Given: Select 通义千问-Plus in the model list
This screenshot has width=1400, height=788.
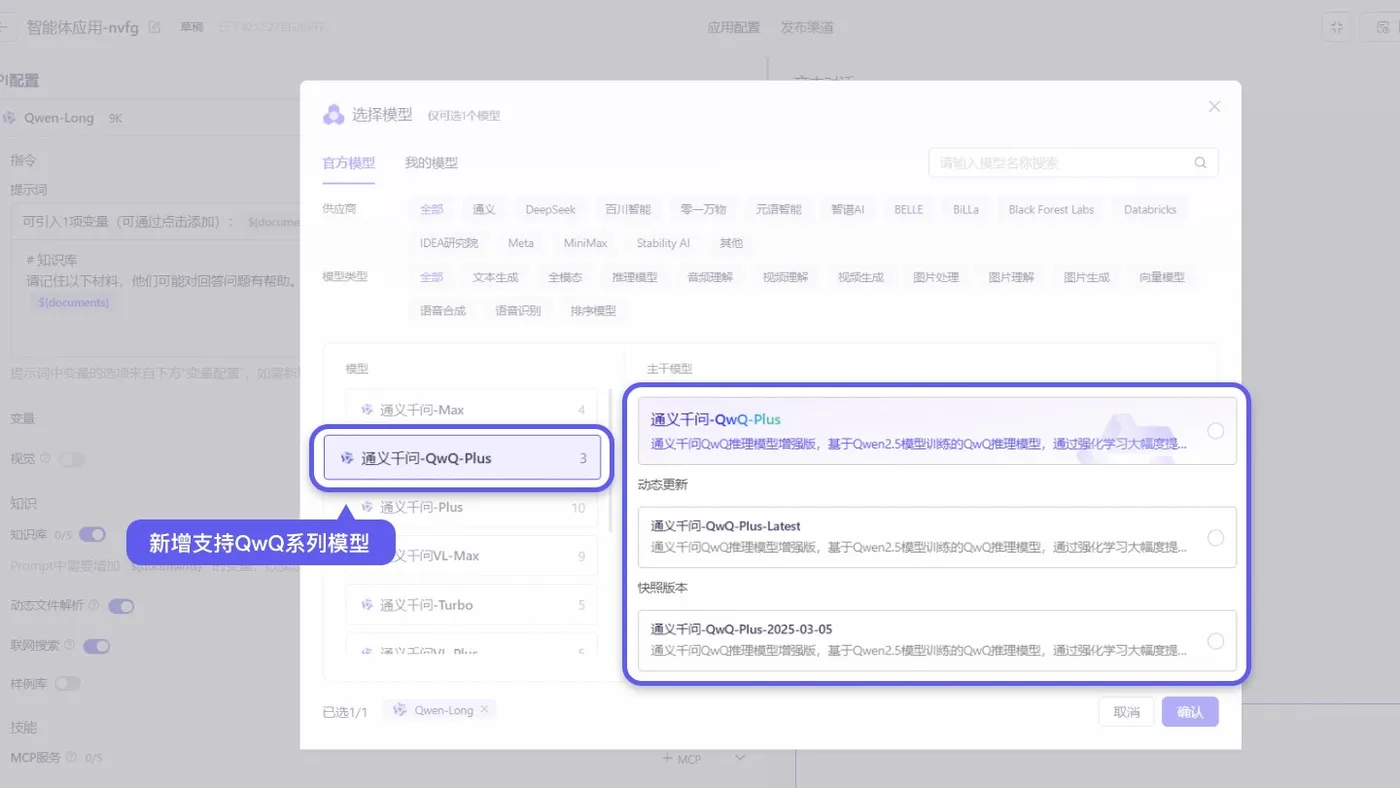Looking at the screenshot, I should click(x=472, y=507).
